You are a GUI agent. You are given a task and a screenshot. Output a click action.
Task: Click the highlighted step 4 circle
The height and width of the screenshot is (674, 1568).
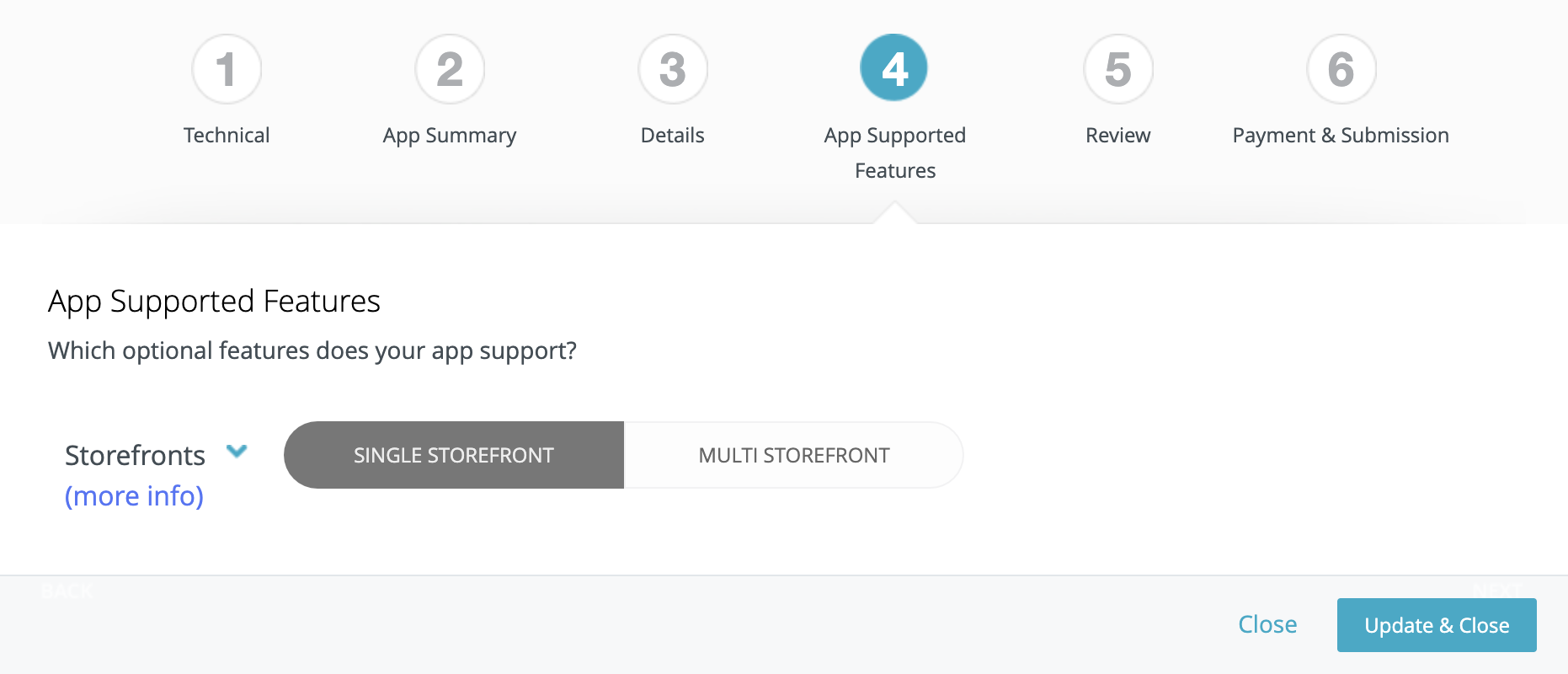click(894, 68)
